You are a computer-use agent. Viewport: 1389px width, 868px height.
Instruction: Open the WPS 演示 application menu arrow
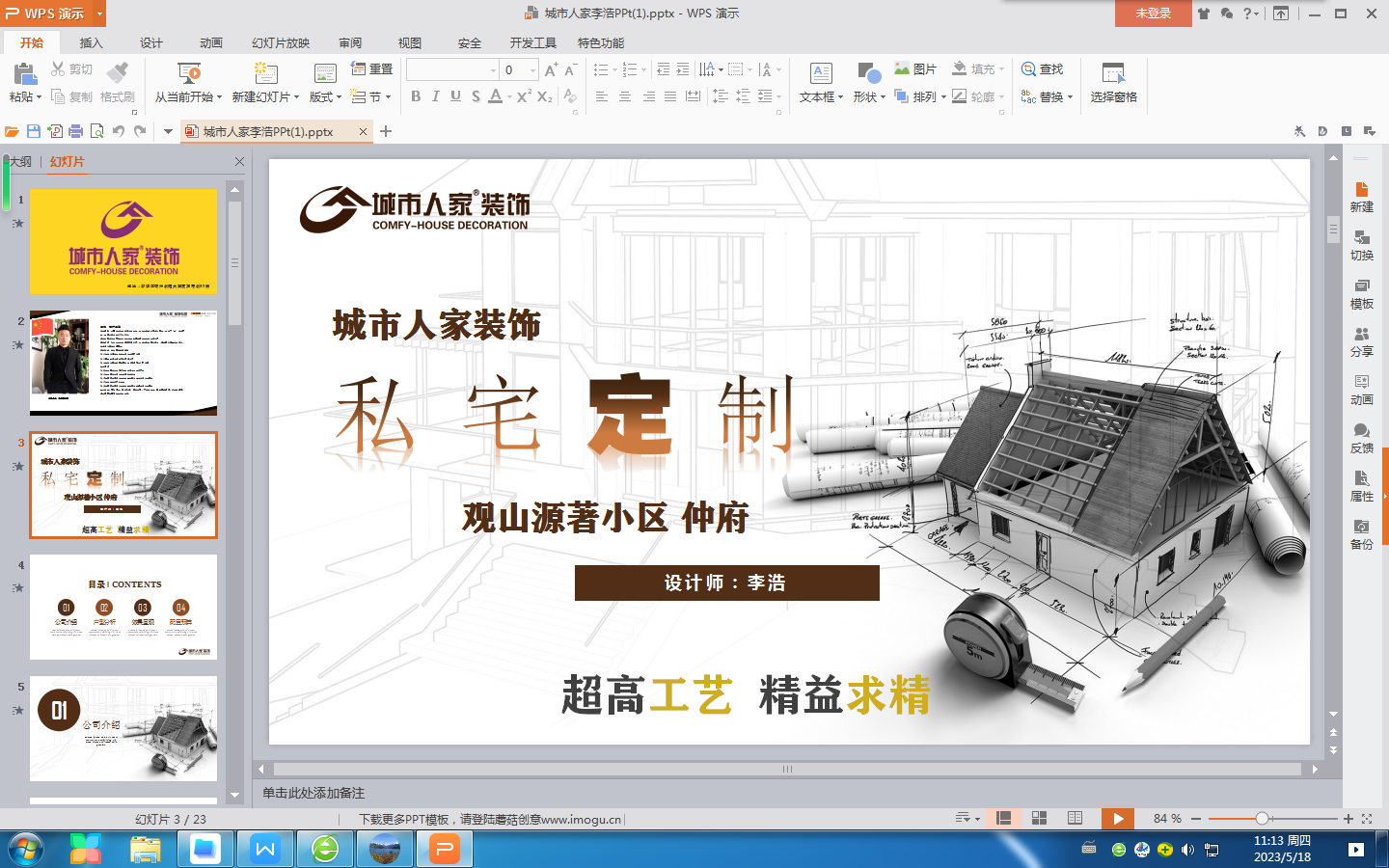tap(99, 14)
